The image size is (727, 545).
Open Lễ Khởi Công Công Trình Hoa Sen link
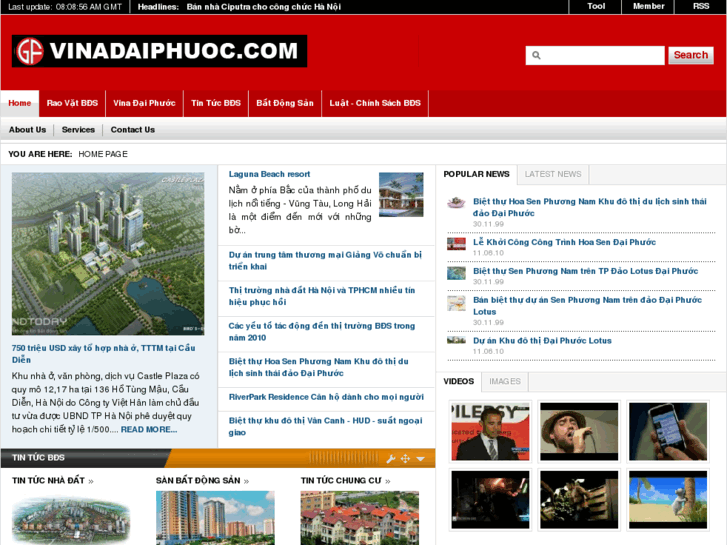[564, 242]
